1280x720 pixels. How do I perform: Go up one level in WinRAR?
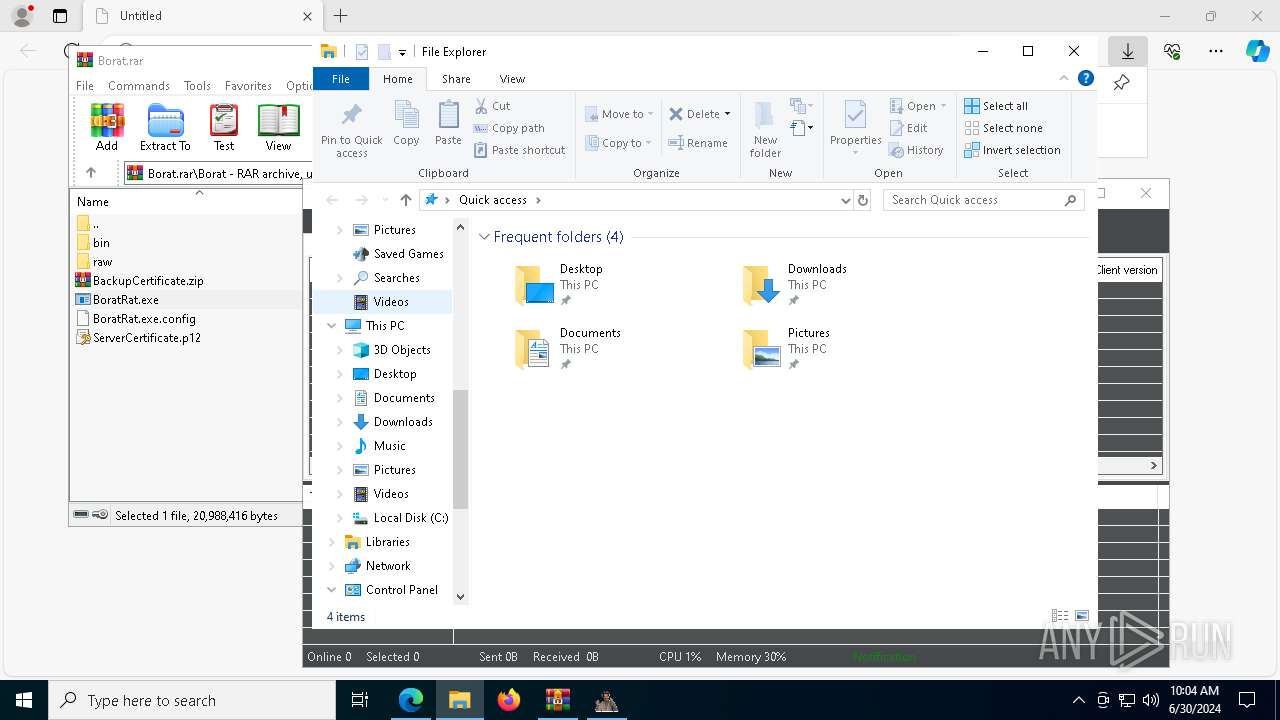click(91, 173)
